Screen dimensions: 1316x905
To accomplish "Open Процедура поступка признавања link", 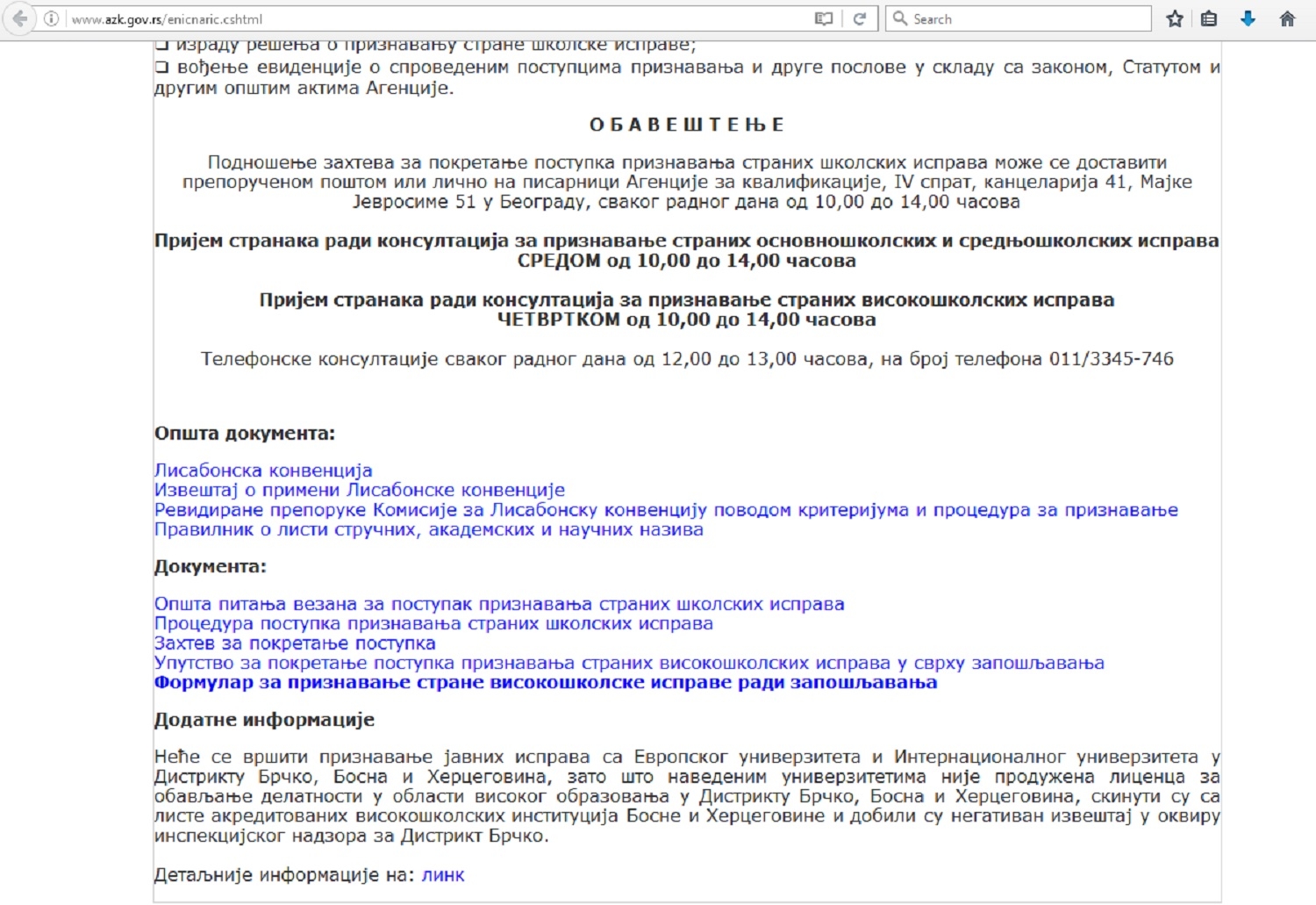I will [433, 624].
